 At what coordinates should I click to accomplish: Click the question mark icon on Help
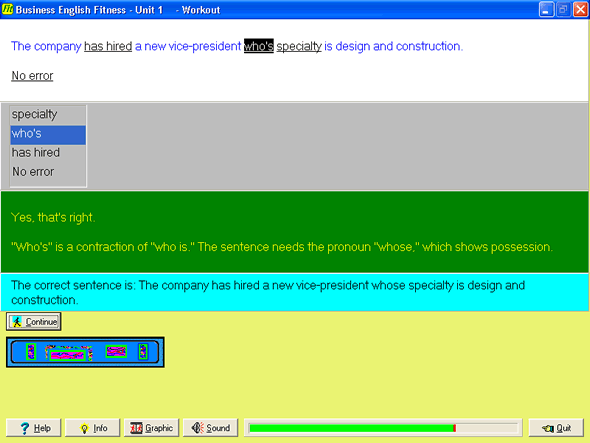[x=25, y=428]
